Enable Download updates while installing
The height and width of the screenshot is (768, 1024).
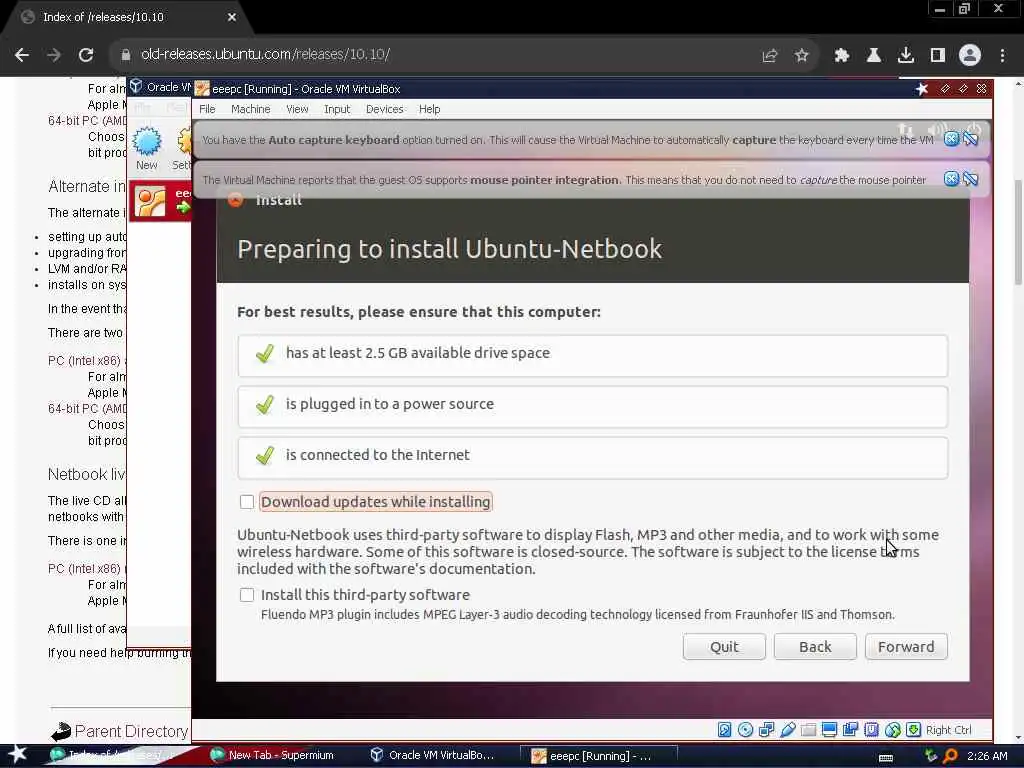(247, 502)
